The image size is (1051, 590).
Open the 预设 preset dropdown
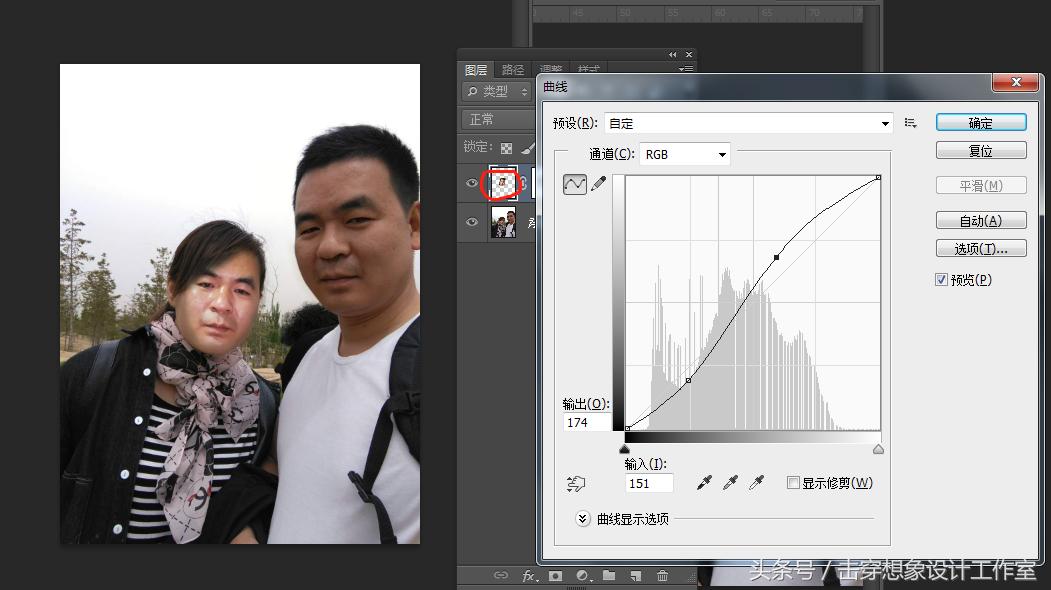pos(885,122)
